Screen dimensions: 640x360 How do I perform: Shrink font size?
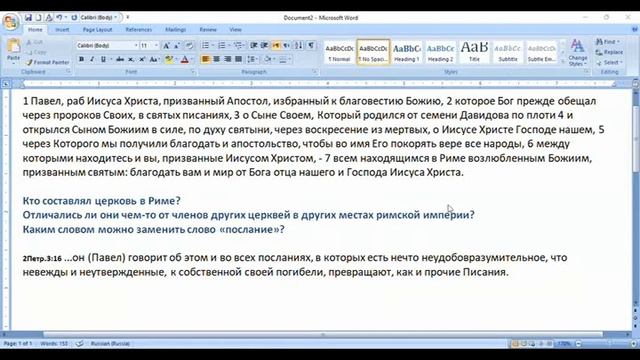click(177, 46)
